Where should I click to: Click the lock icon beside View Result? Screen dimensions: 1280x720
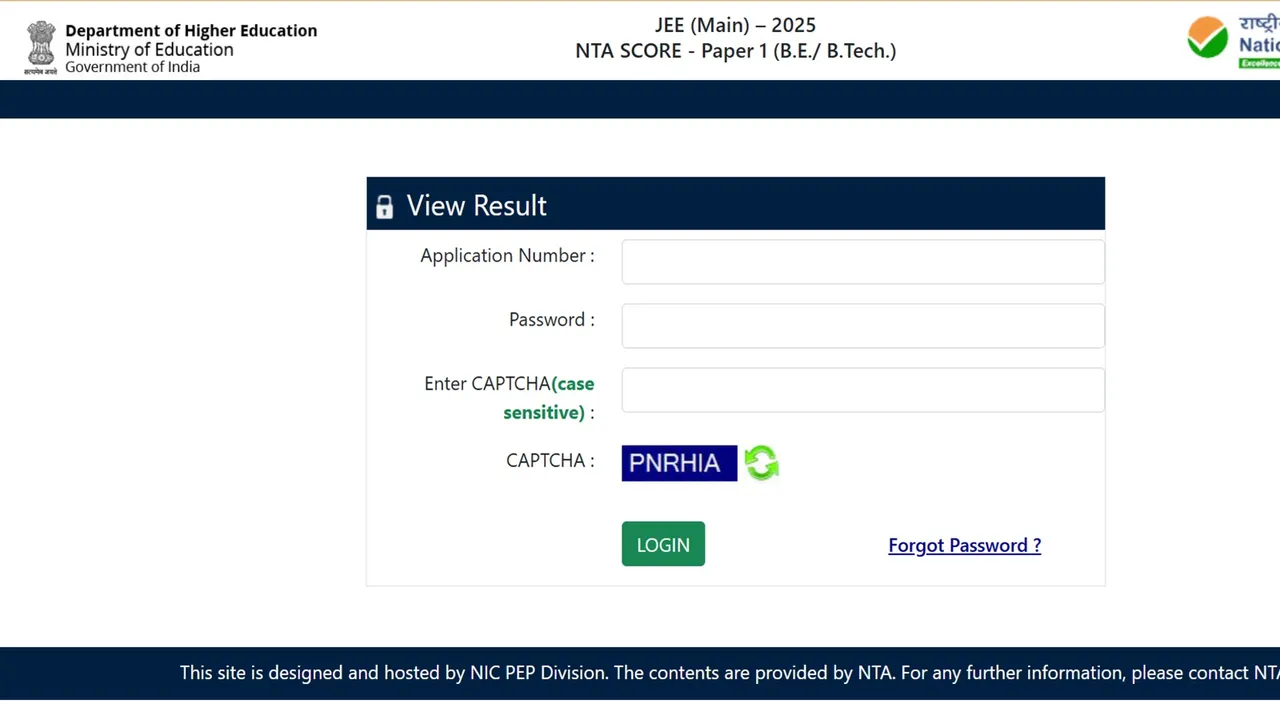[384, 206]
